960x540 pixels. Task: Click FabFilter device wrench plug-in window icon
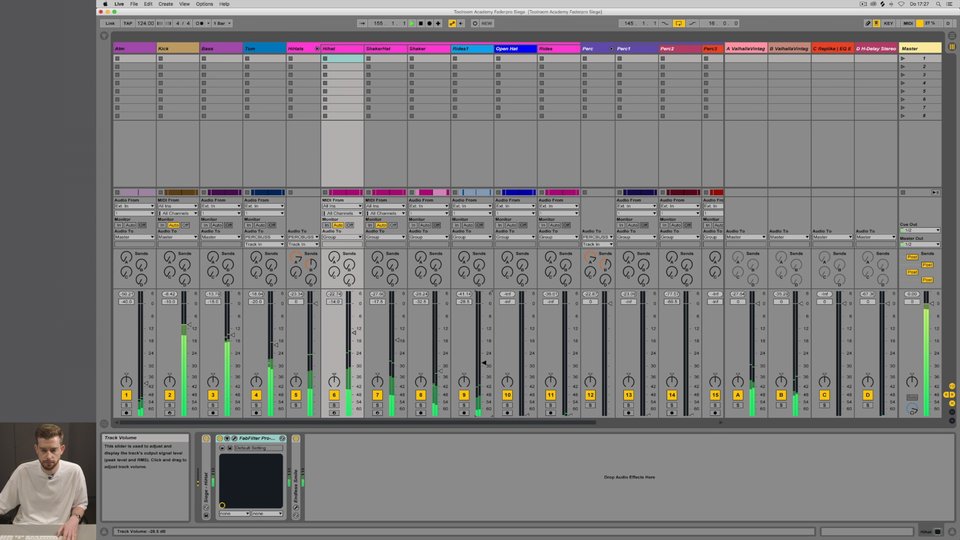(x=234, y=438)
